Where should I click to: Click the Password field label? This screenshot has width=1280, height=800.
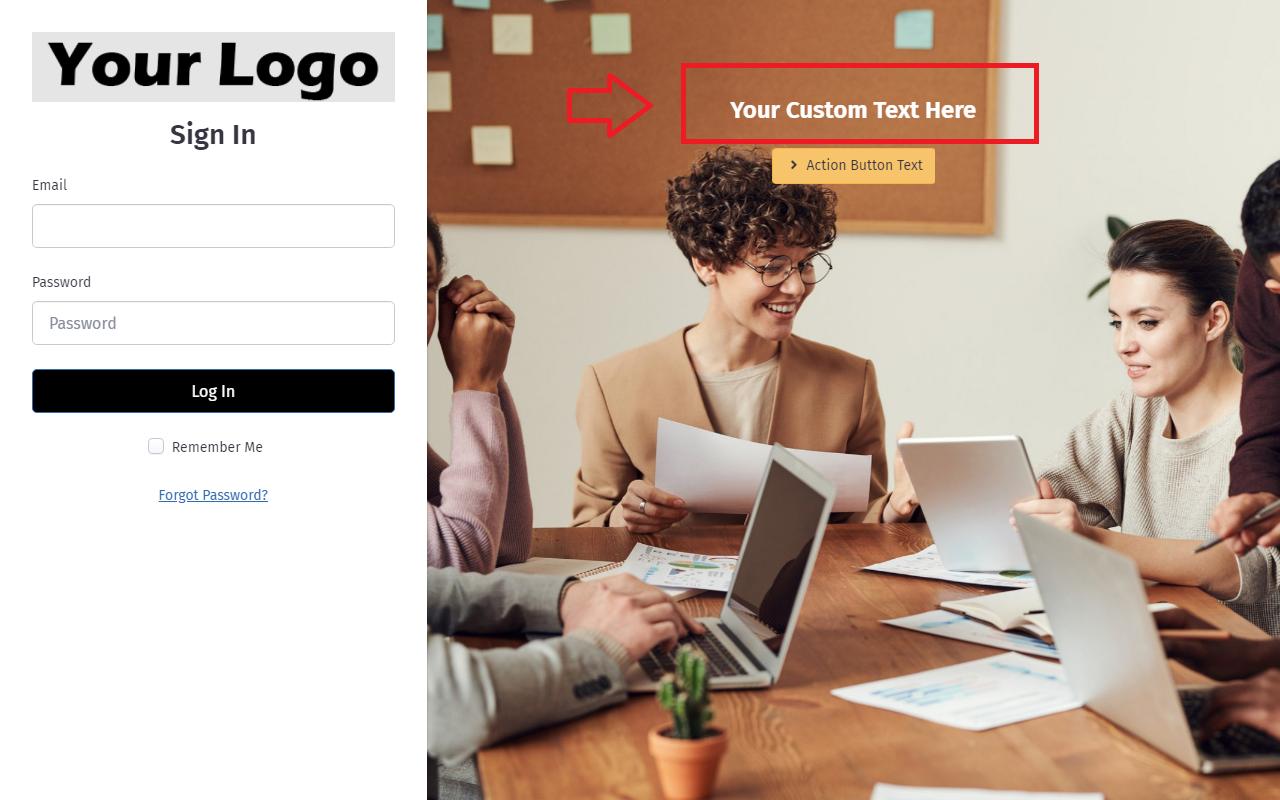pyautogui.click(x=61, y=282)
